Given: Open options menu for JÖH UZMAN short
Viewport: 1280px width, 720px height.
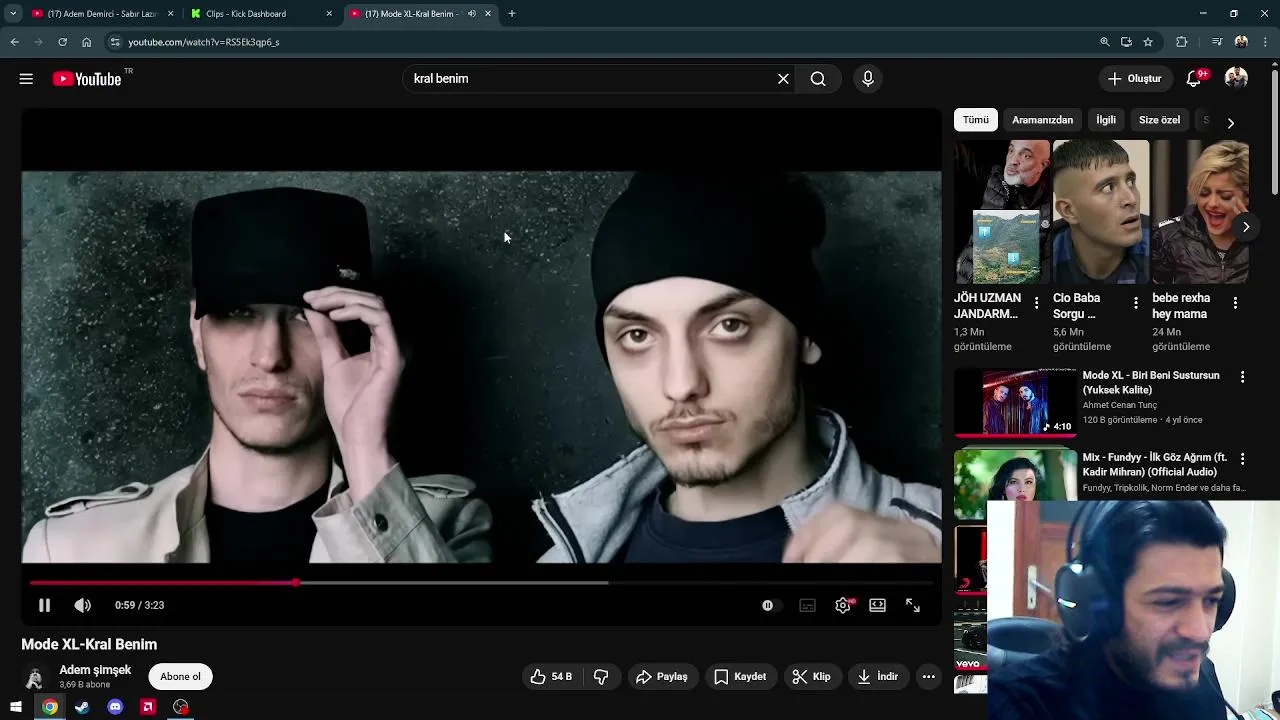Looking at the screenshot, I should 1036,303.
